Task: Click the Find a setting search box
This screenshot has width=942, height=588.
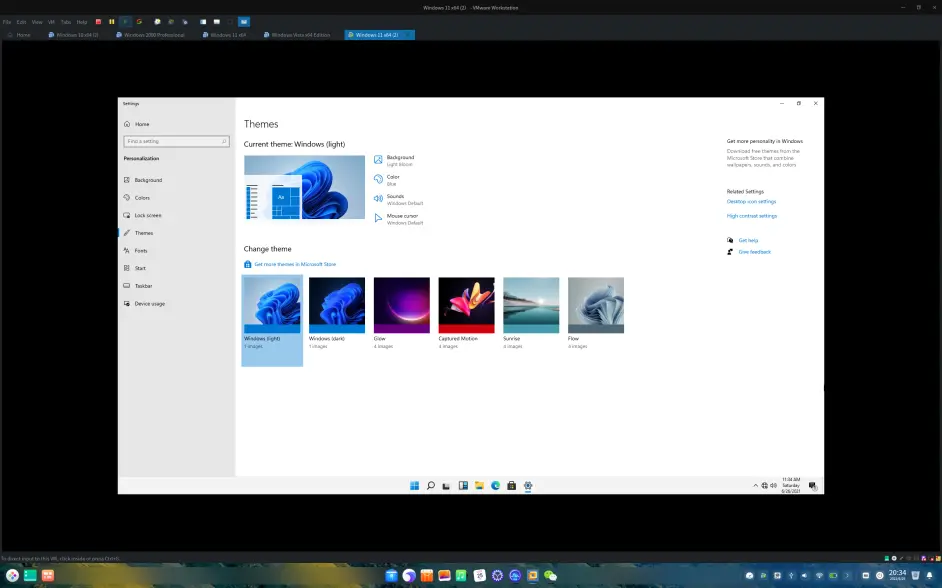Action: 176,141
